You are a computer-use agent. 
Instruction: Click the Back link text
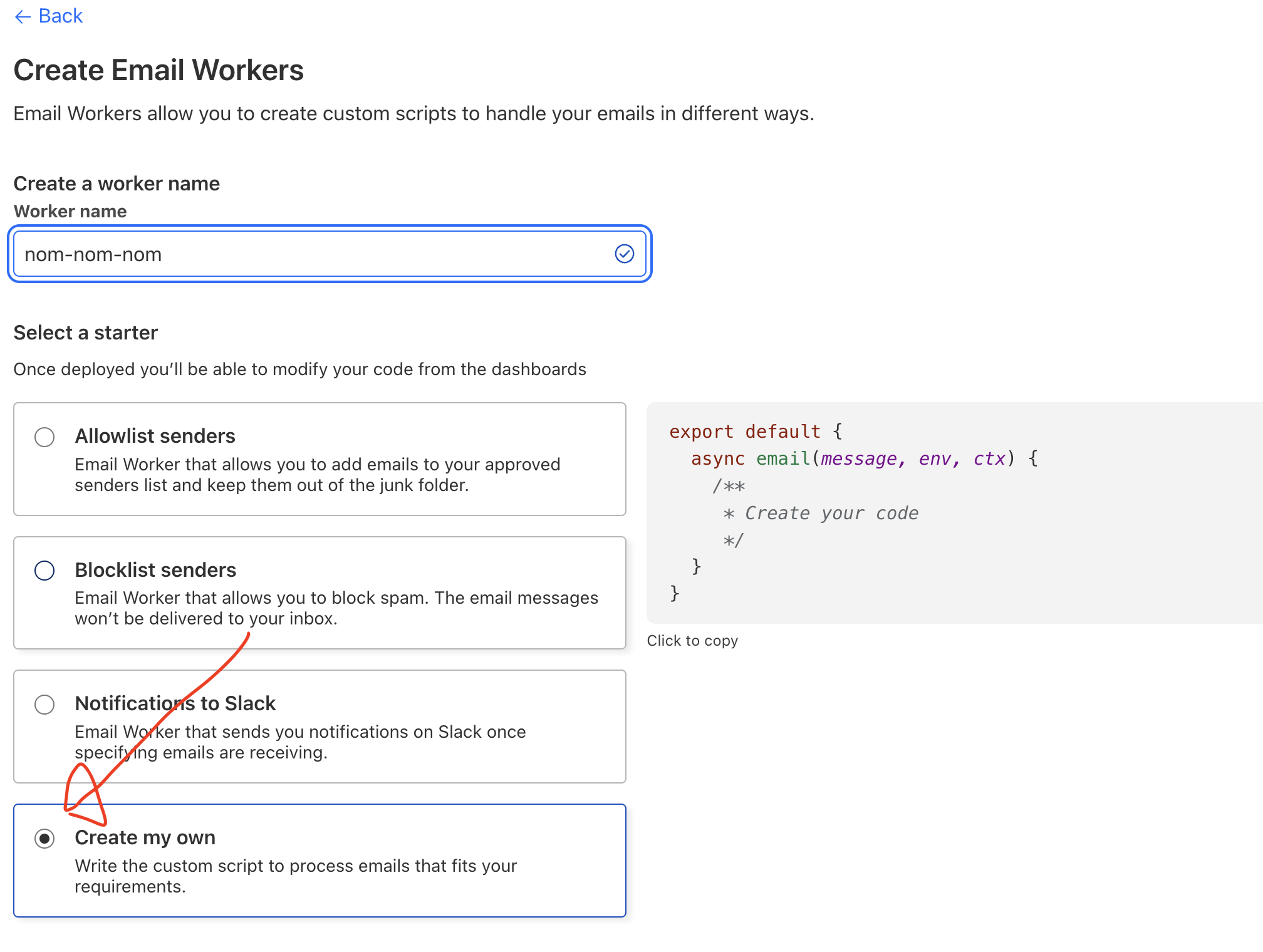point(60,16)
